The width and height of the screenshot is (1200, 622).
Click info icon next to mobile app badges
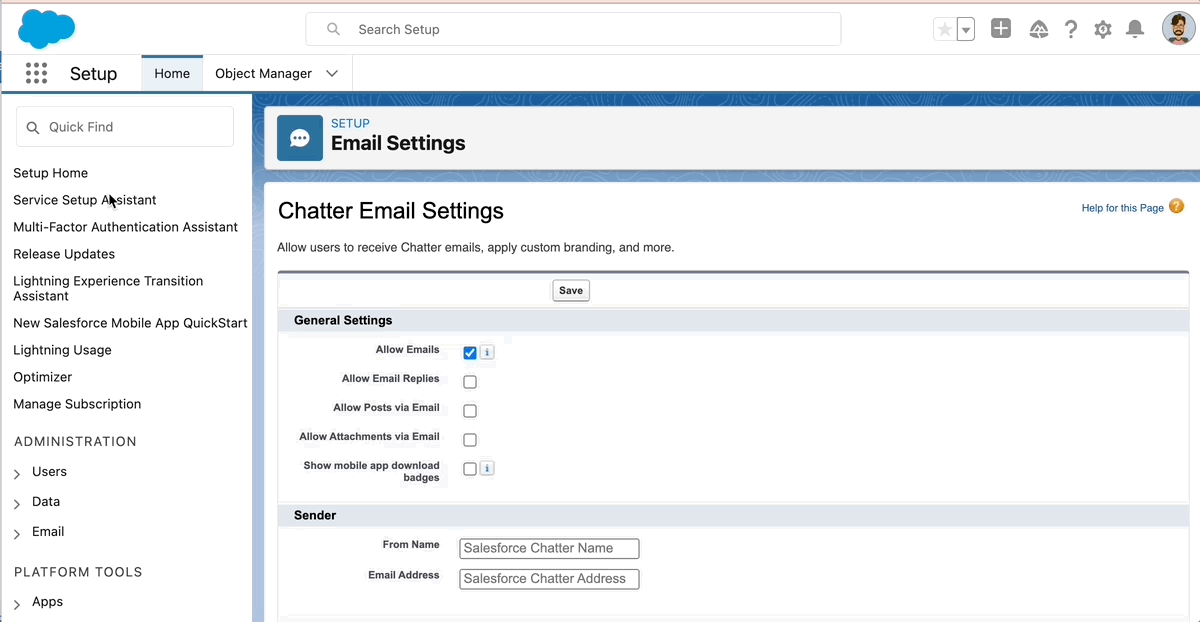point(487,468)
